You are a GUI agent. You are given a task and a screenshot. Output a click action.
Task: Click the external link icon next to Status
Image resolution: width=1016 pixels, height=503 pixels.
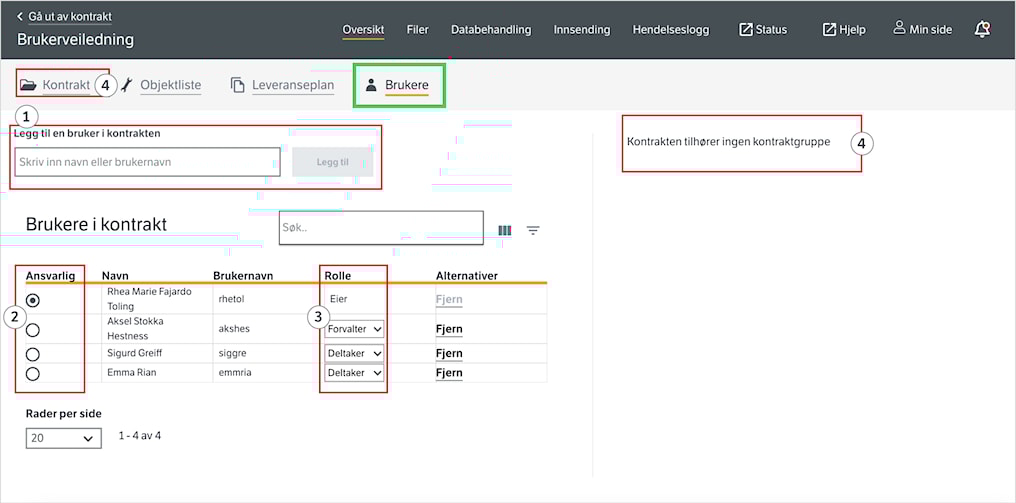(746, 29)
